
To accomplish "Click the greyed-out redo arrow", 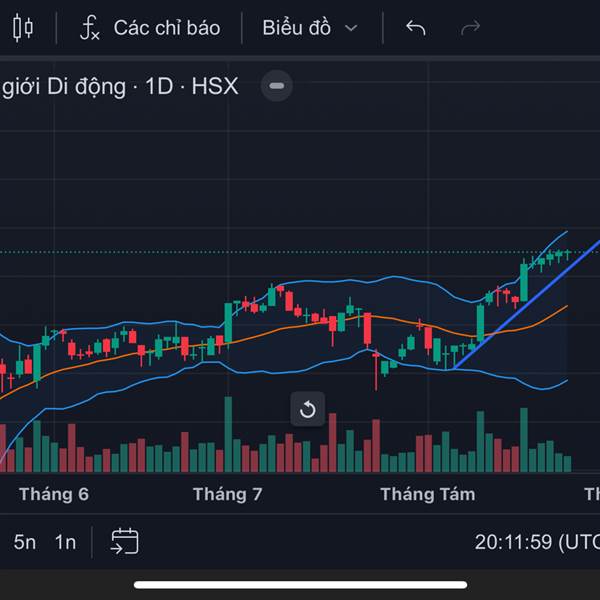I will coord(470,28).
